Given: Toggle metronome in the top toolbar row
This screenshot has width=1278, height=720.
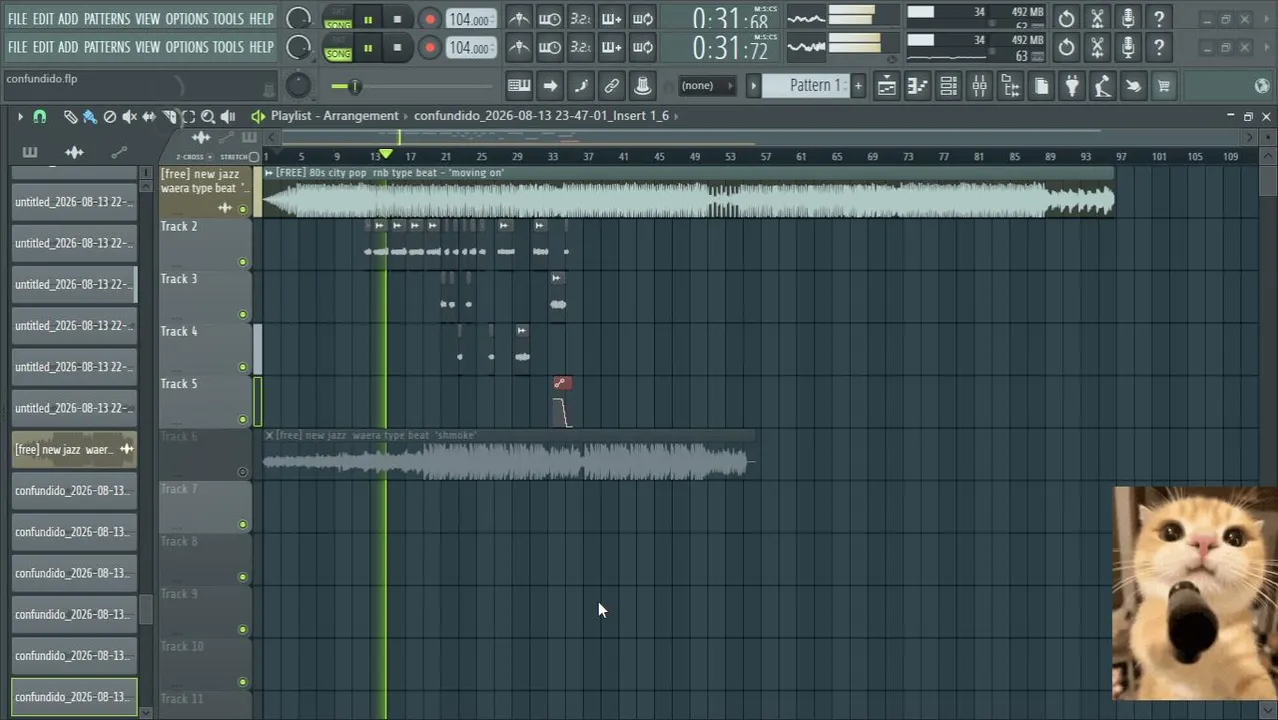Looking at the screenshot, I should point(518,19).
